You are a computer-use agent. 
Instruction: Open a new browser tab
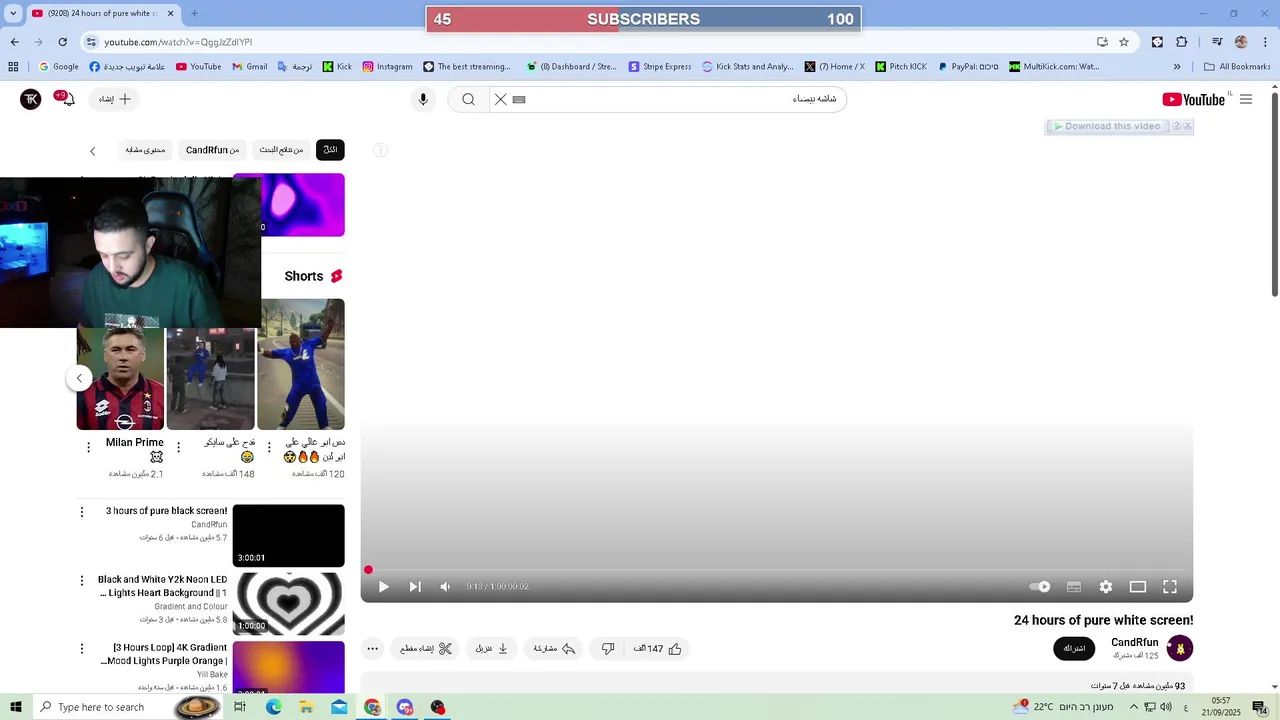tap(194, 13)
